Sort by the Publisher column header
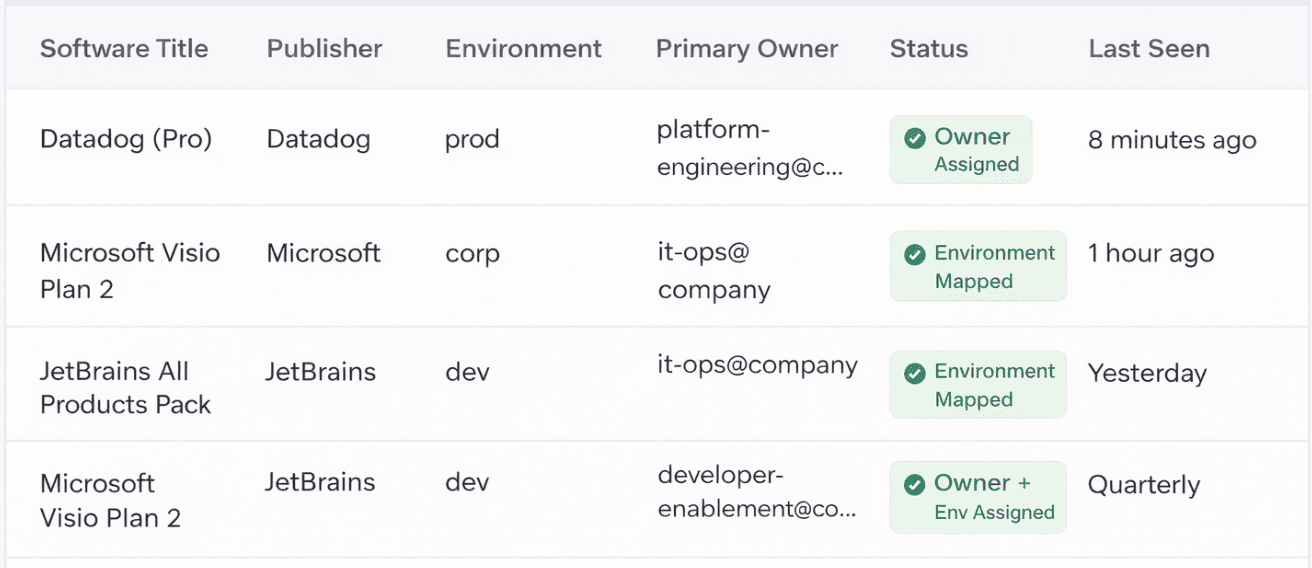The width and height of the screenshot is (1312, 568). (x=324, y=49)
